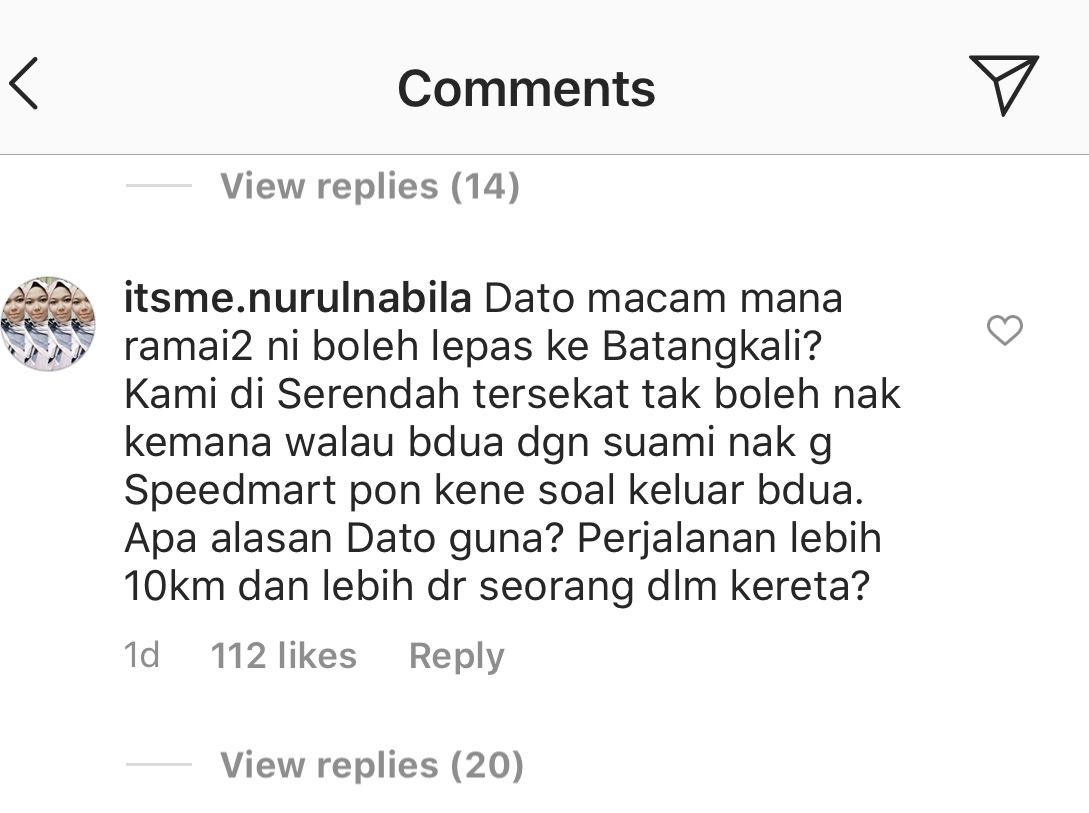Load 20 hidden replies under the comment
The width and height of the screenshot is (1089, 813).
[372, 765]
